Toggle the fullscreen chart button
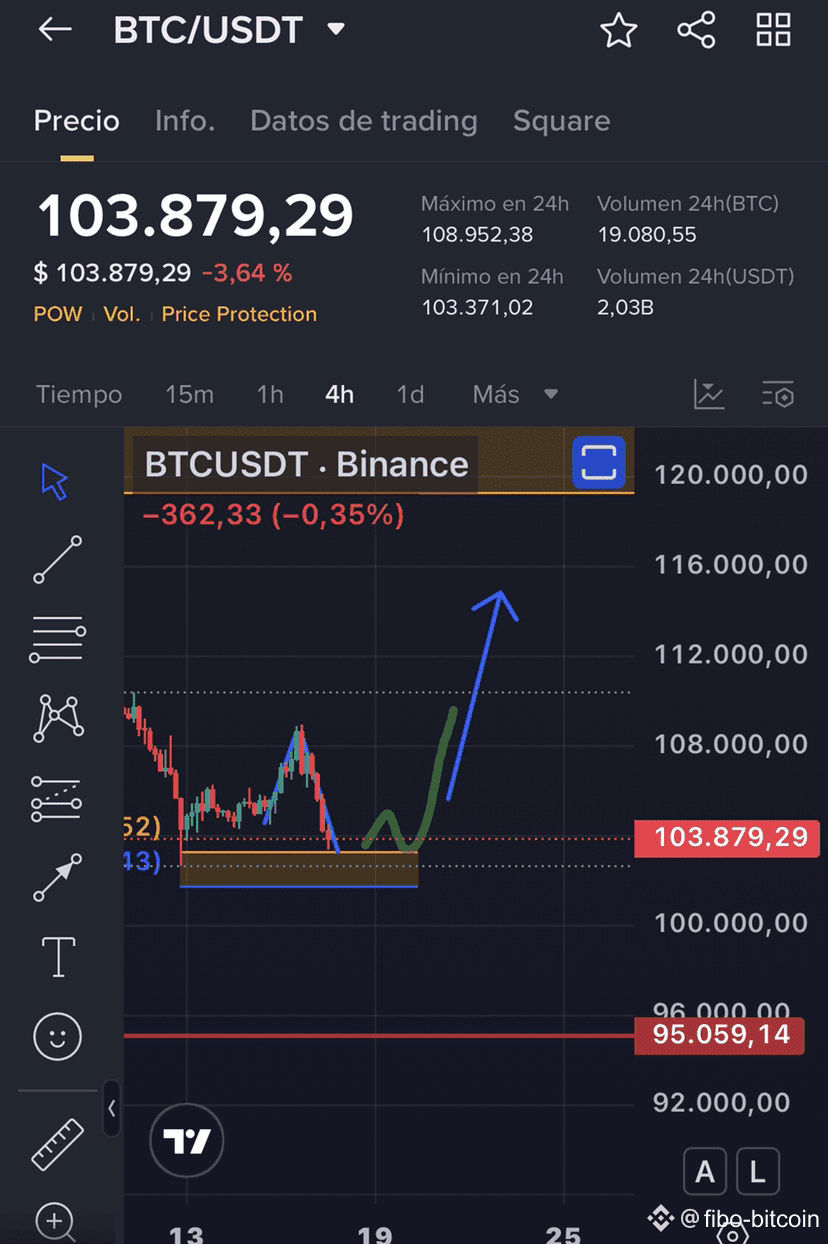The height and width of the screenshot is (1244, 828). click(x=598, y=462)
